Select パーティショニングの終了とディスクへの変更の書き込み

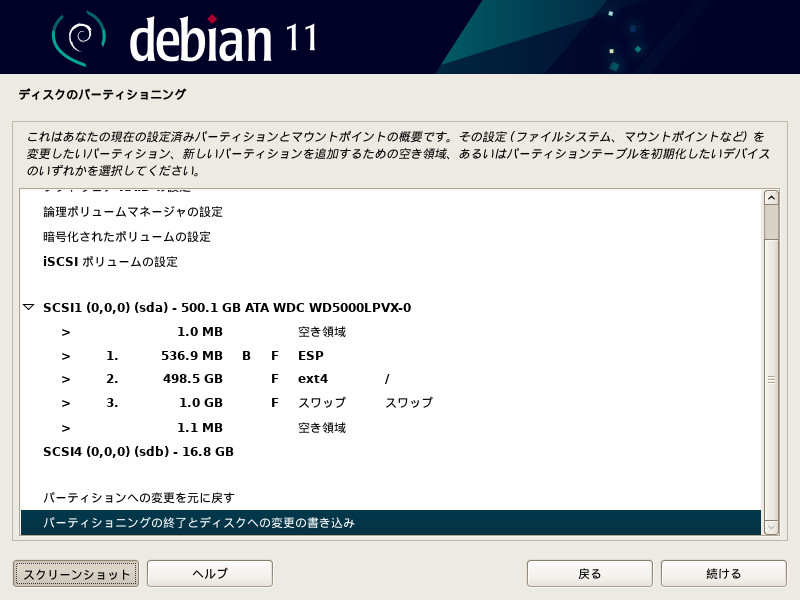pos(198,523)
